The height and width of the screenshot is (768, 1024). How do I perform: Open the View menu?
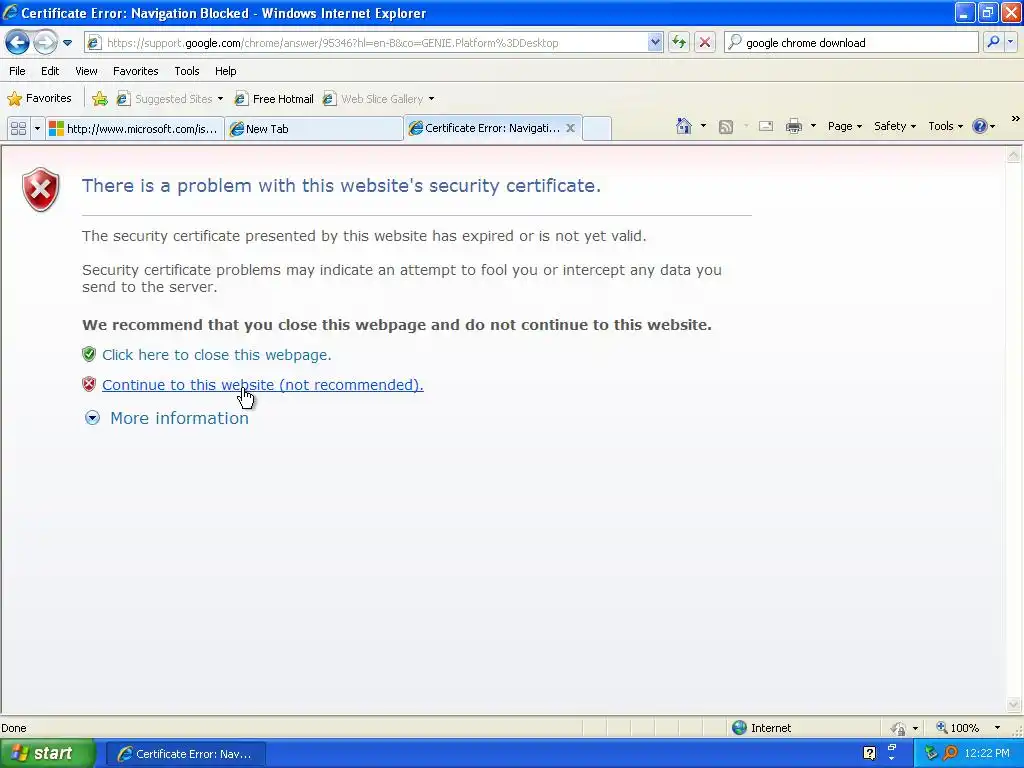[x=86, y=71]
